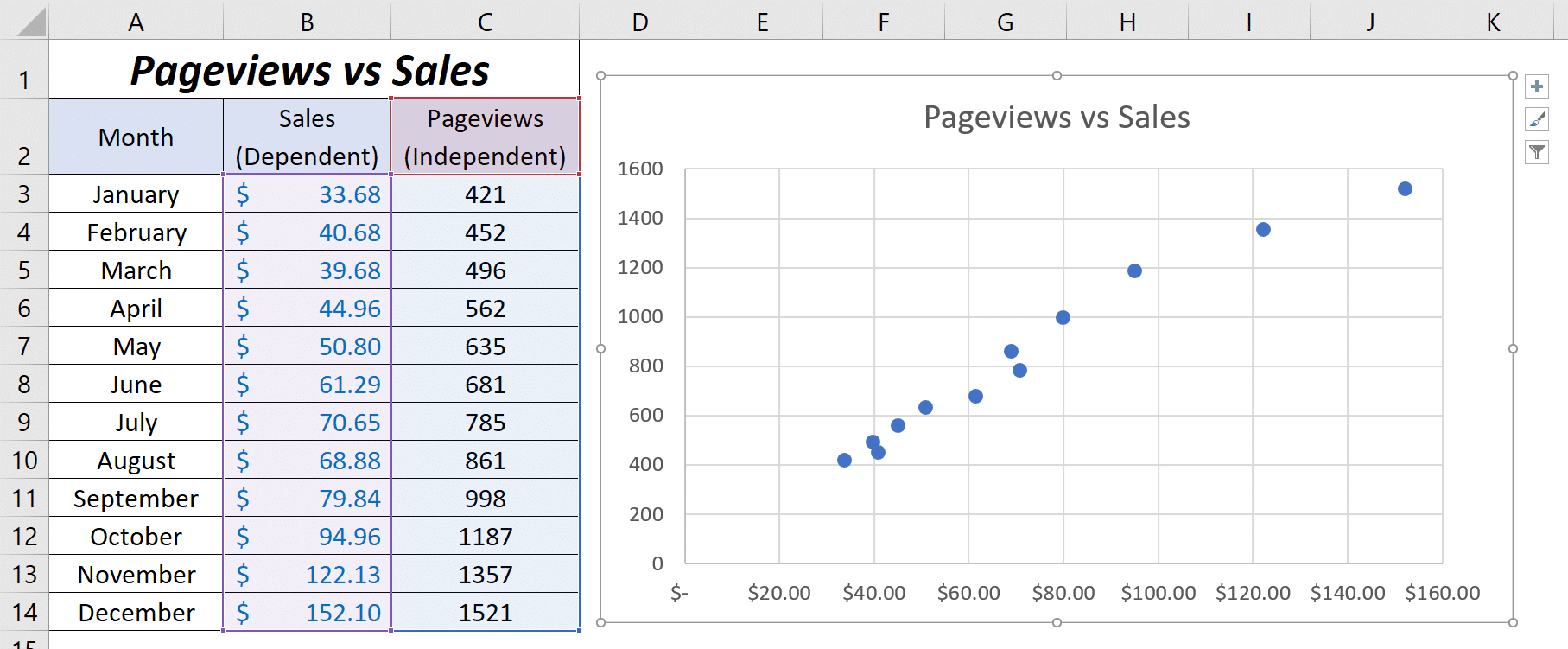Select row 7 header

point(24,347)
